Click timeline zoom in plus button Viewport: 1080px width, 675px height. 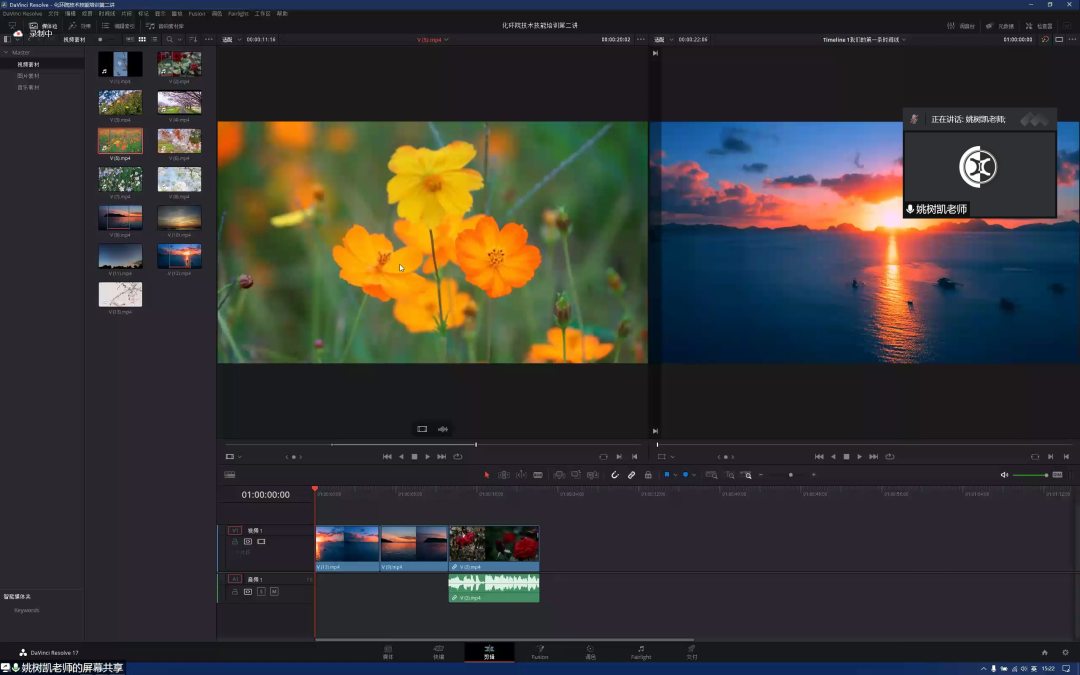813,475
